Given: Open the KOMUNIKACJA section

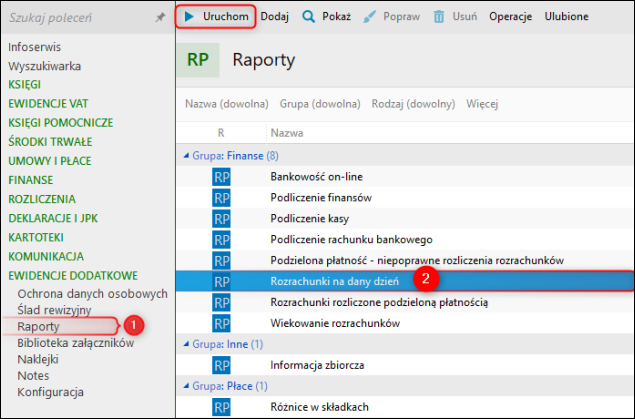Looking at the screenshot, I should click(46, 257).
